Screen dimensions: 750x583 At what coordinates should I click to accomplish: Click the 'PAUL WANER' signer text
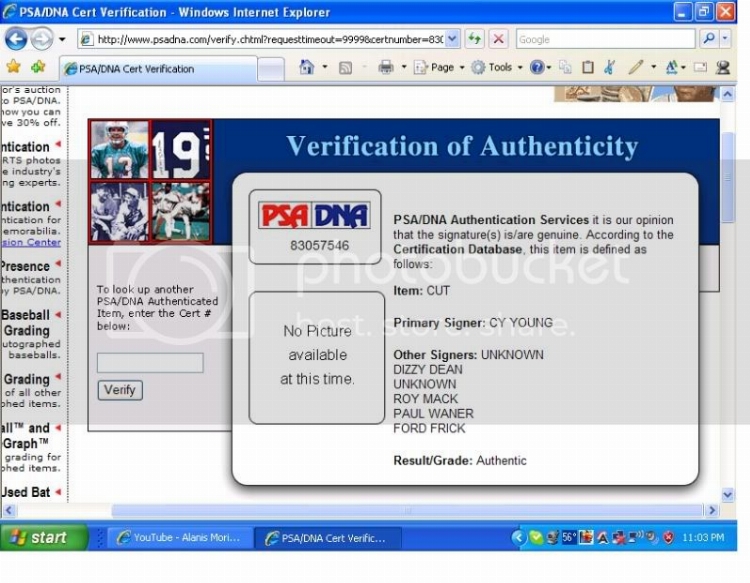click(x=433, y=414)
